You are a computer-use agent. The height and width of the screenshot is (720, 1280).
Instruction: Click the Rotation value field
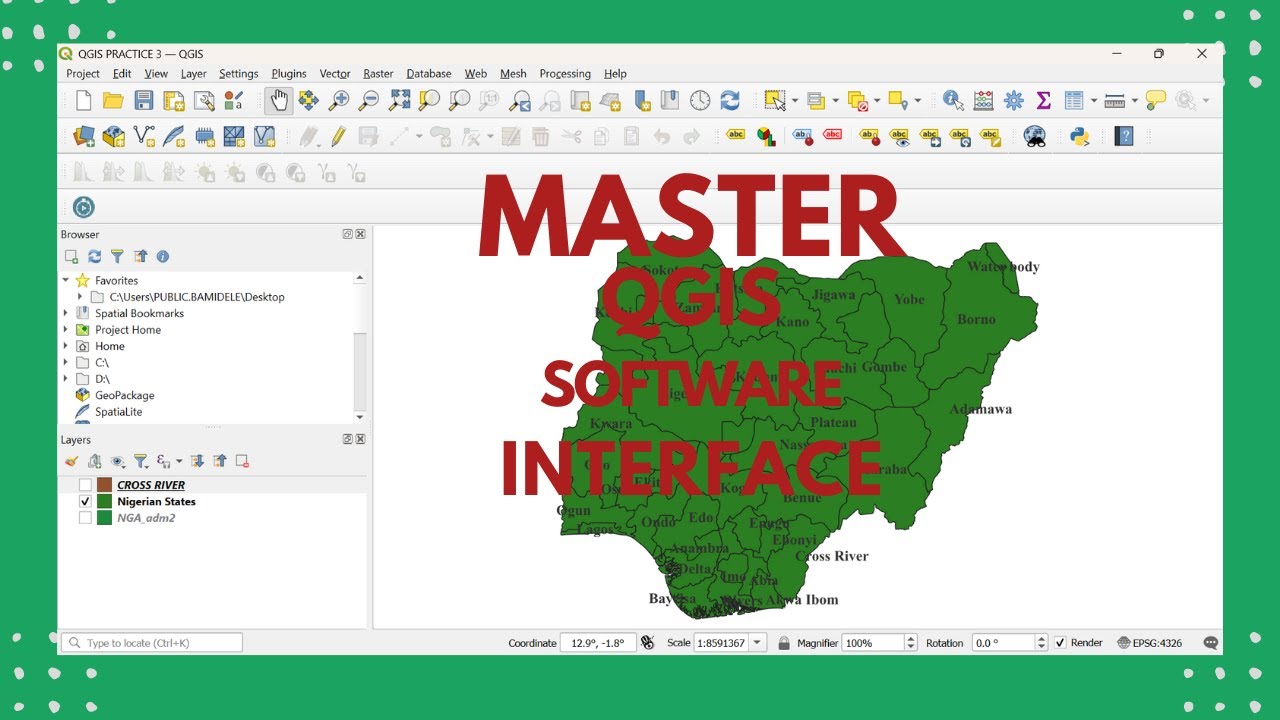pos(1004,643)
